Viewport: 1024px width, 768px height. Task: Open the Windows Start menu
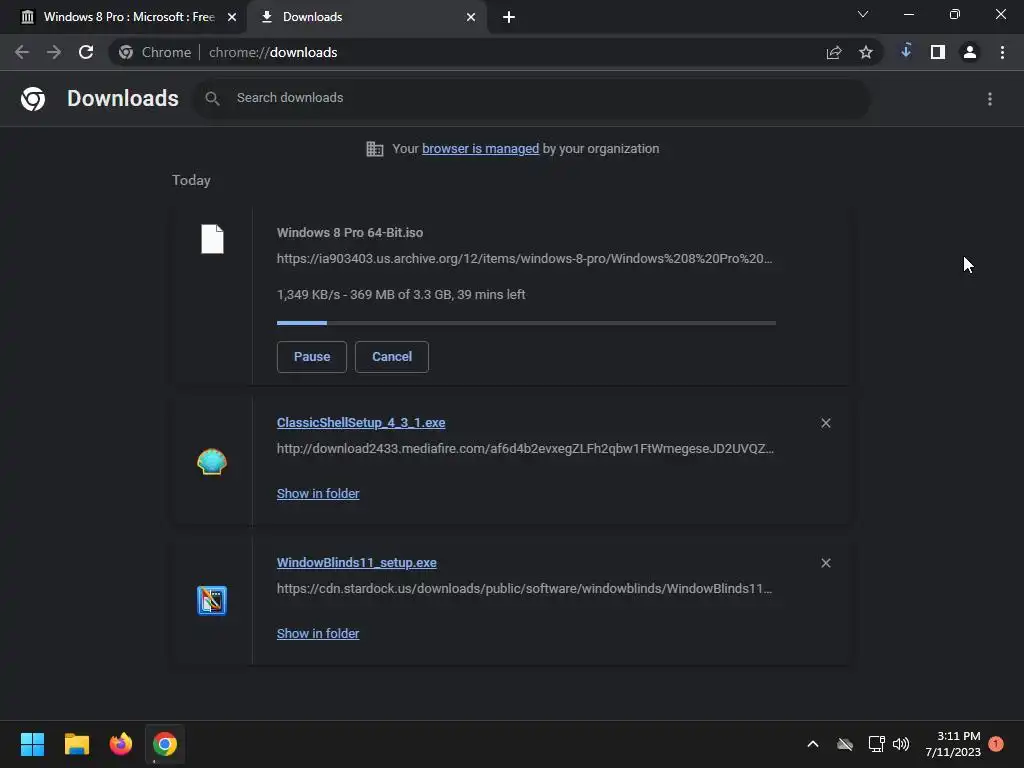pyautogui.click(x=32, y=744)
